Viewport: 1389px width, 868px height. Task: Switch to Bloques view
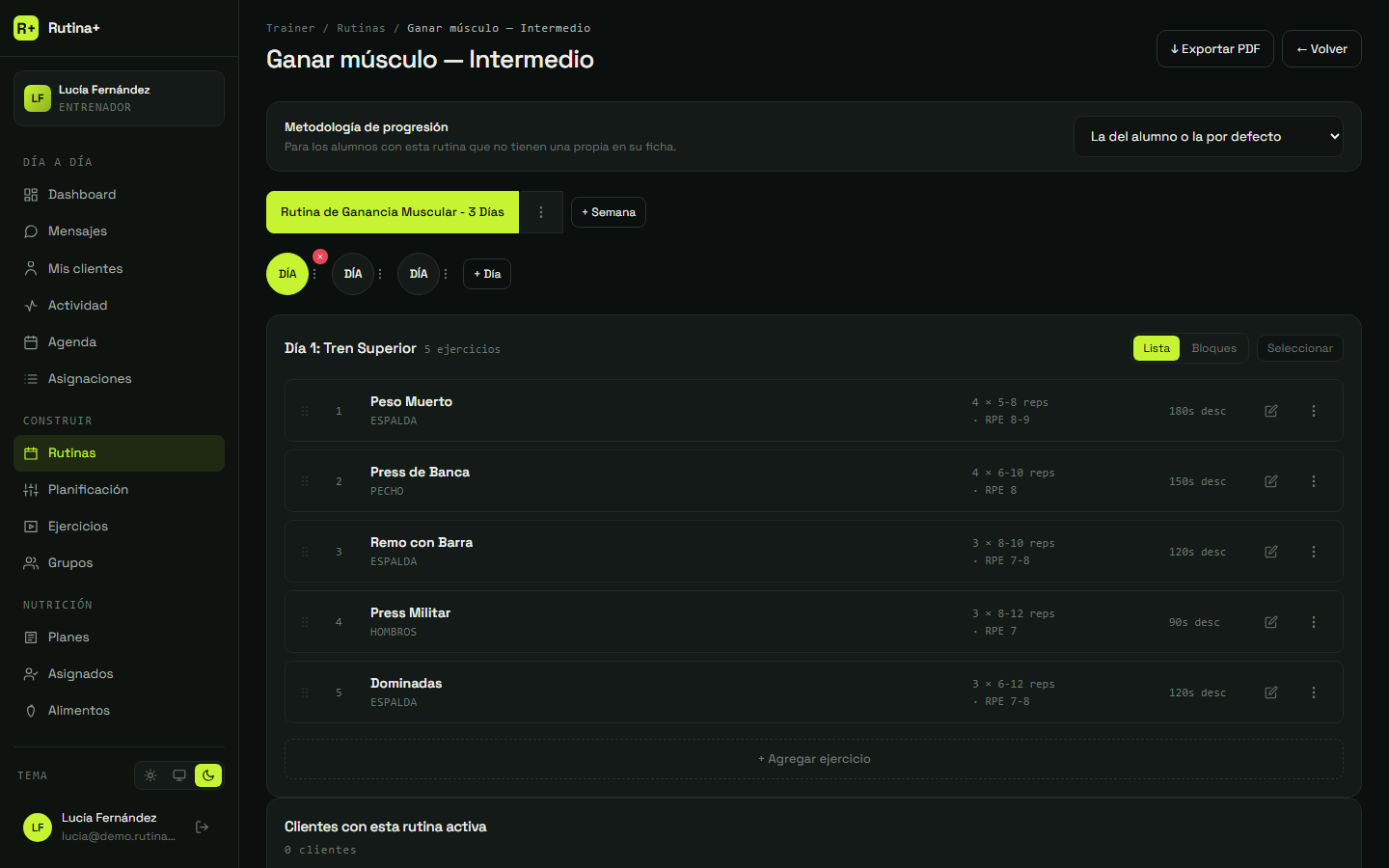point(1213,348)
